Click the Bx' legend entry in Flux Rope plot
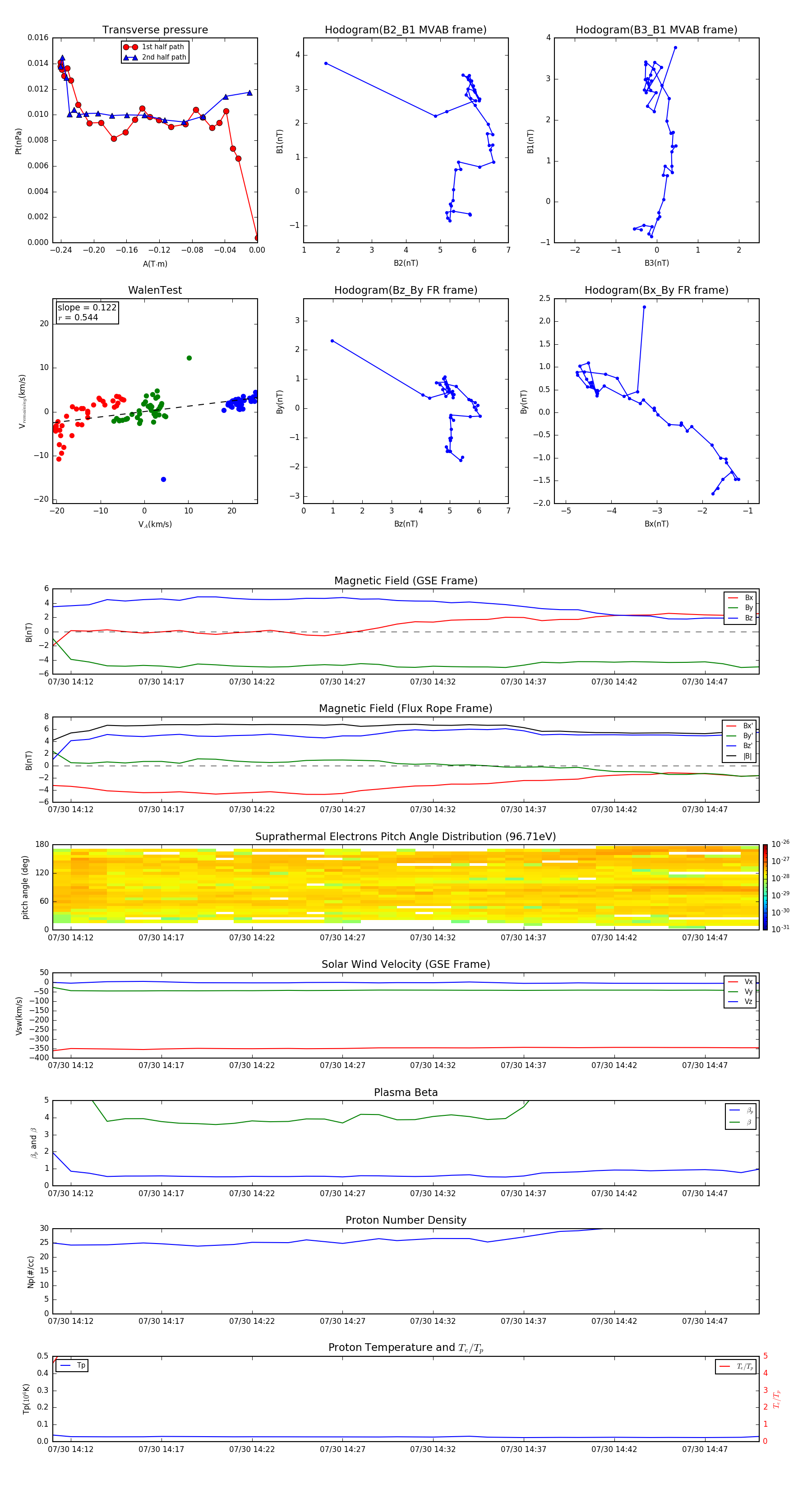Screen dimensions: 812x1489 (x=739, y=726)
